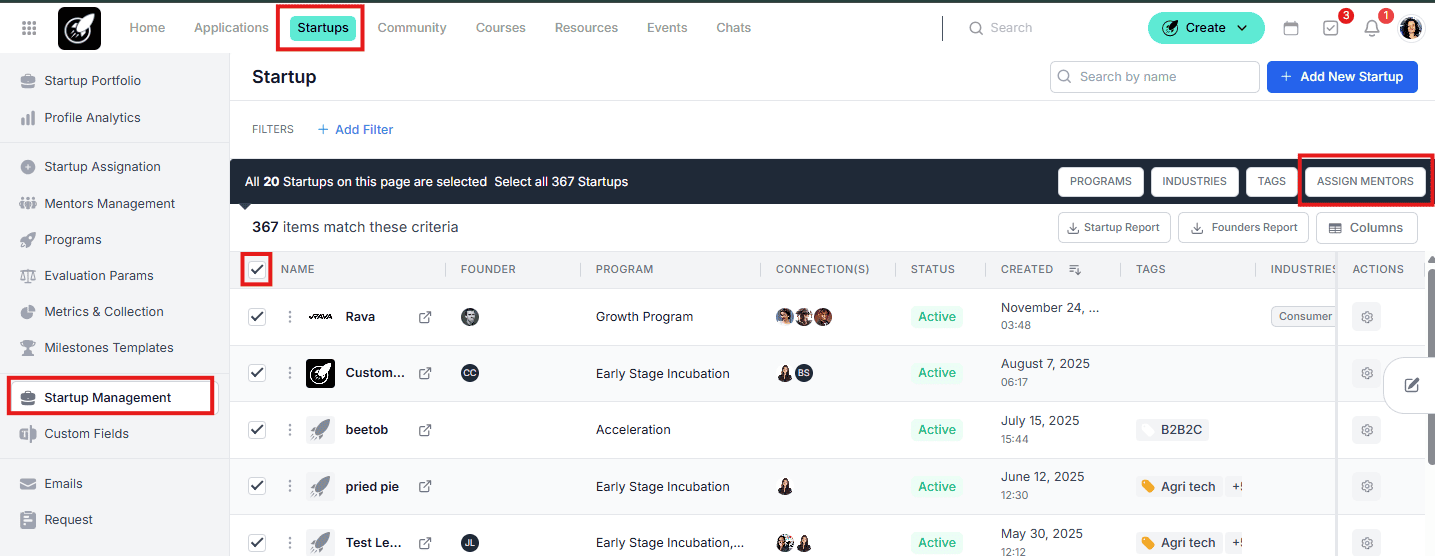This screenshot has width=1435, height=556.
Task: Uncheck the beetob row checkbox
Action: coord(257,430)
